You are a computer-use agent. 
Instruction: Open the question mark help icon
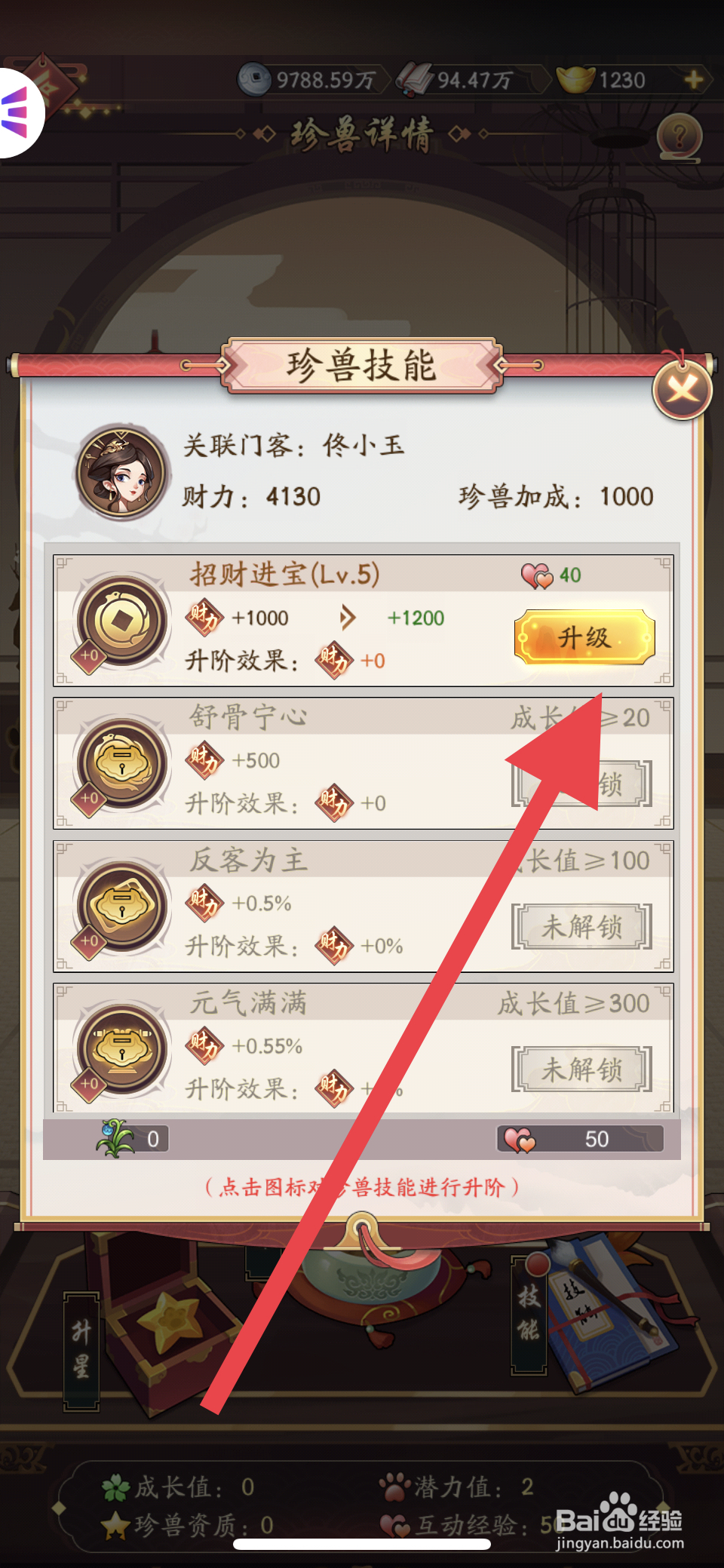(x=679, y=137)
